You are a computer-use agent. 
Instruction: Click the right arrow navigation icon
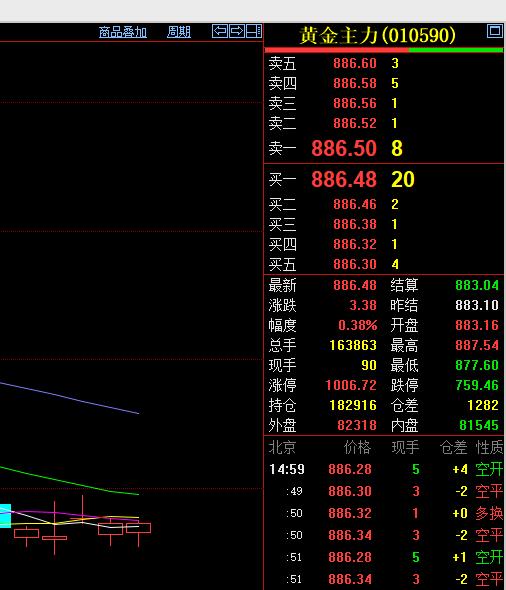pos(237,31)
